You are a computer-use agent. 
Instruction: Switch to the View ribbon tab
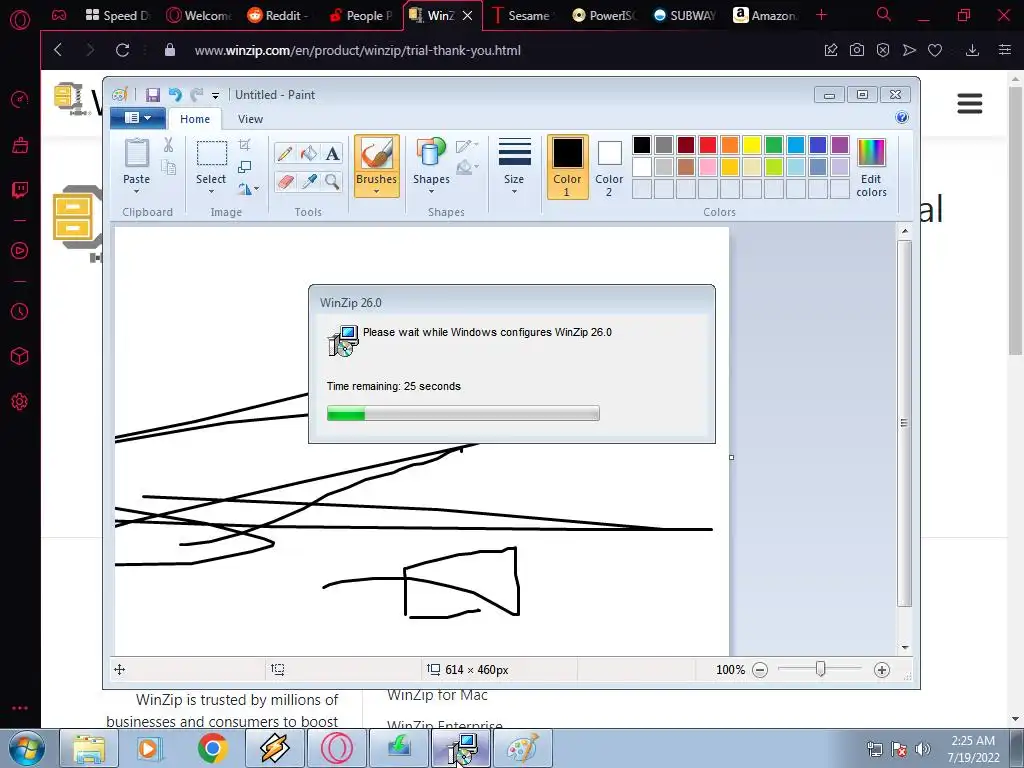250,119
